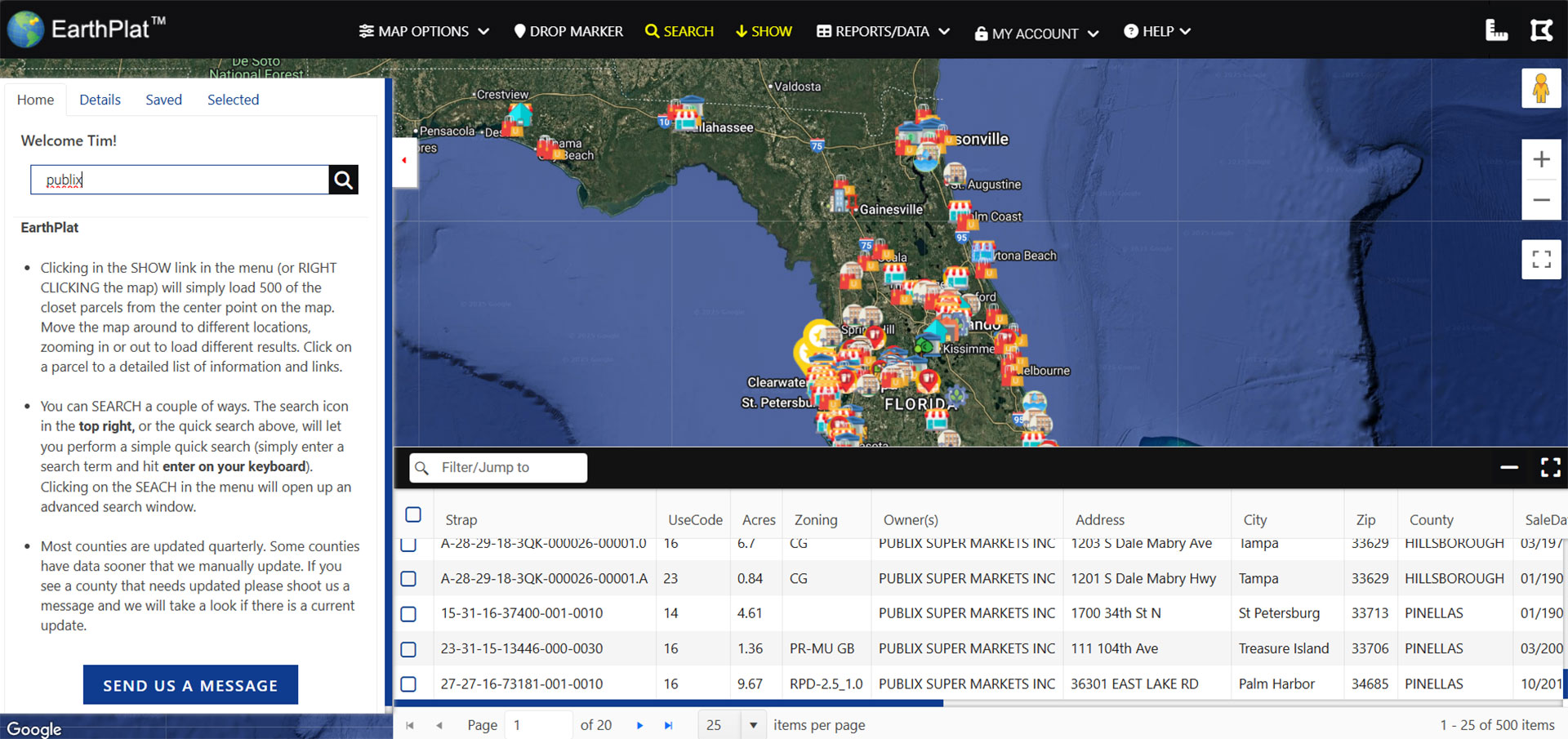Screen dimensions: 1568x739
Task: Sort by the City column header
Action: [x=1255, y=520]
